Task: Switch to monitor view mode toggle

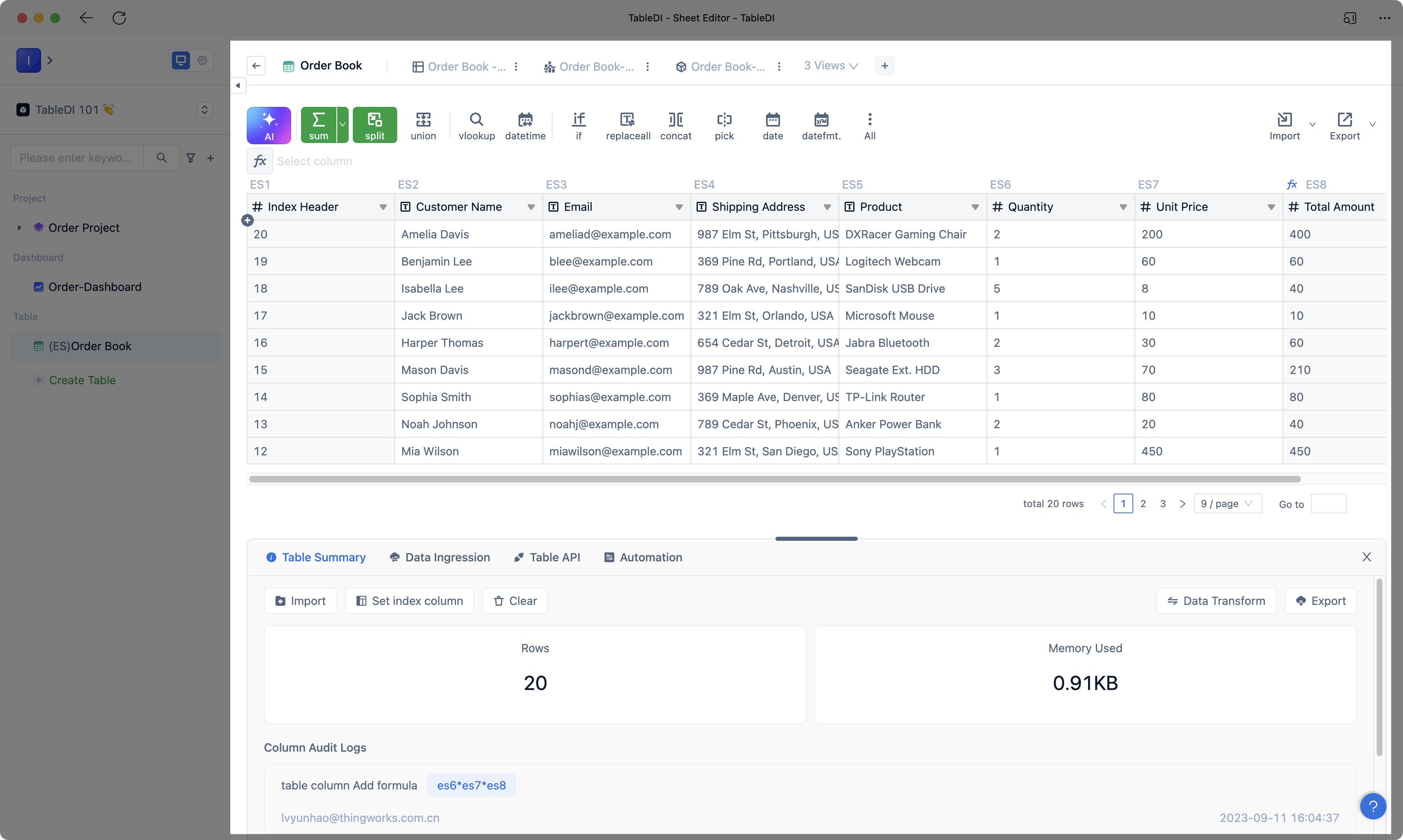Action: click(181, 60)
